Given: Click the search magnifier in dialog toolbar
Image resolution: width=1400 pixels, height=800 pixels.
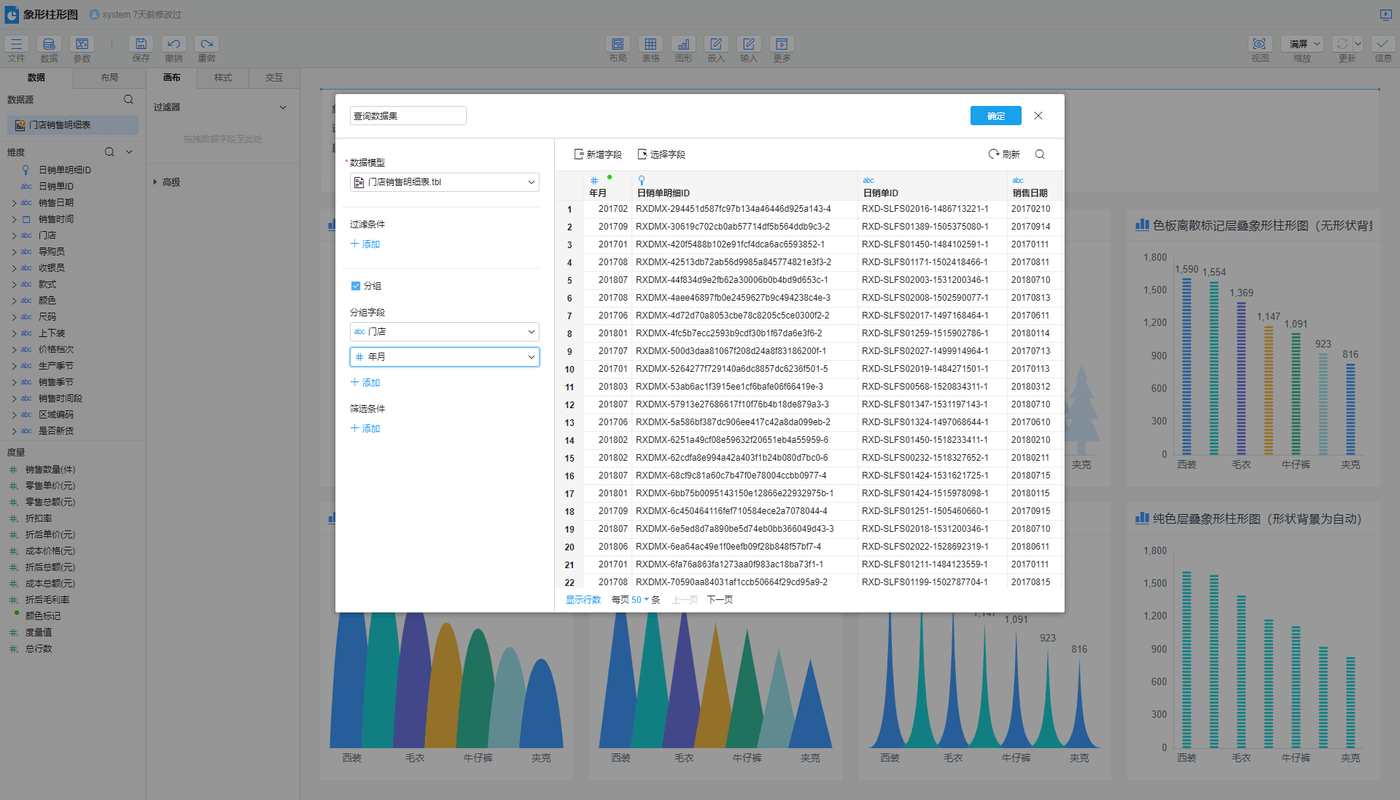Looking at the screenshot, I should click(1040, 154).
